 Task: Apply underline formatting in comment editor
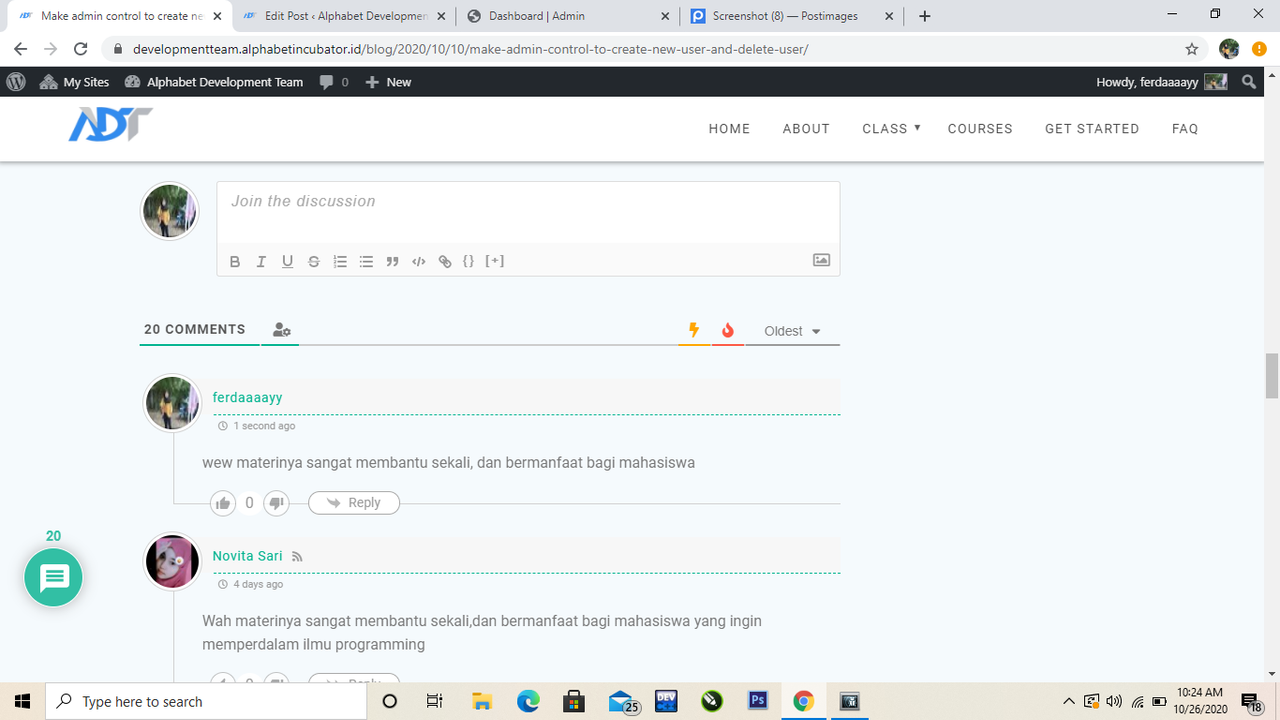(x=287, y=261)
